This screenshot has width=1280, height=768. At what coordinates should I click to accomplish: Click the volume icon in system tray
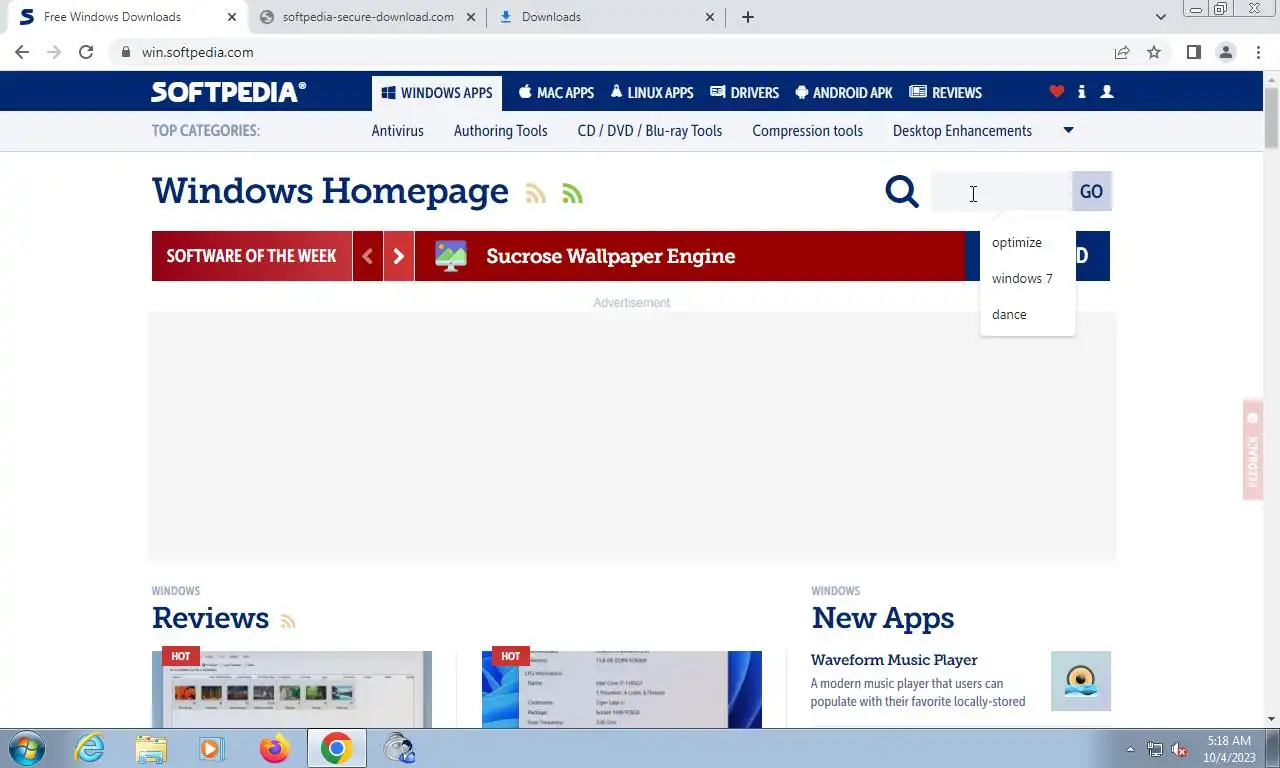click(1180, 749)
